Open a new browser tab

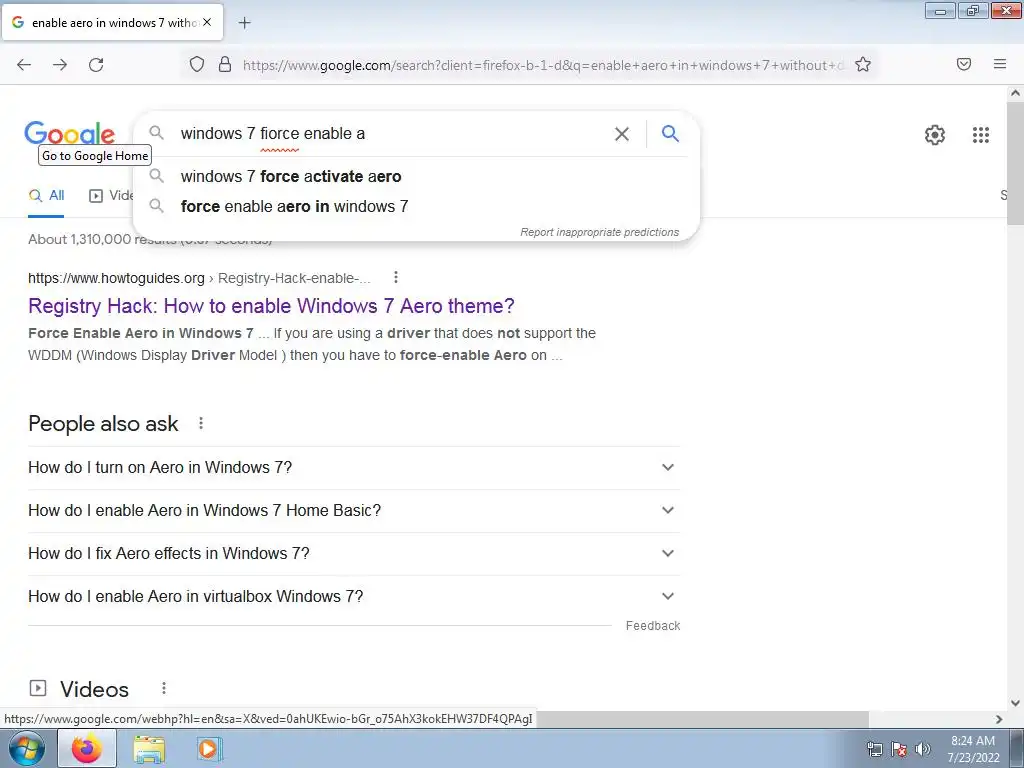[x=244, y=23]
